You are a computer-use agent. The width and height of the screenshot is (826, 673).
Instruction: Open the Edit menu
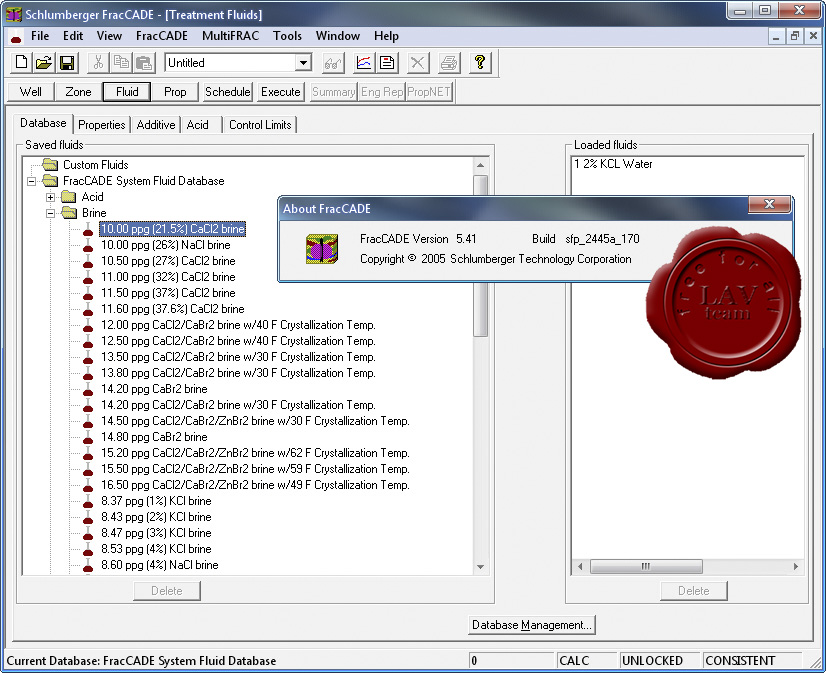[73, 36]
